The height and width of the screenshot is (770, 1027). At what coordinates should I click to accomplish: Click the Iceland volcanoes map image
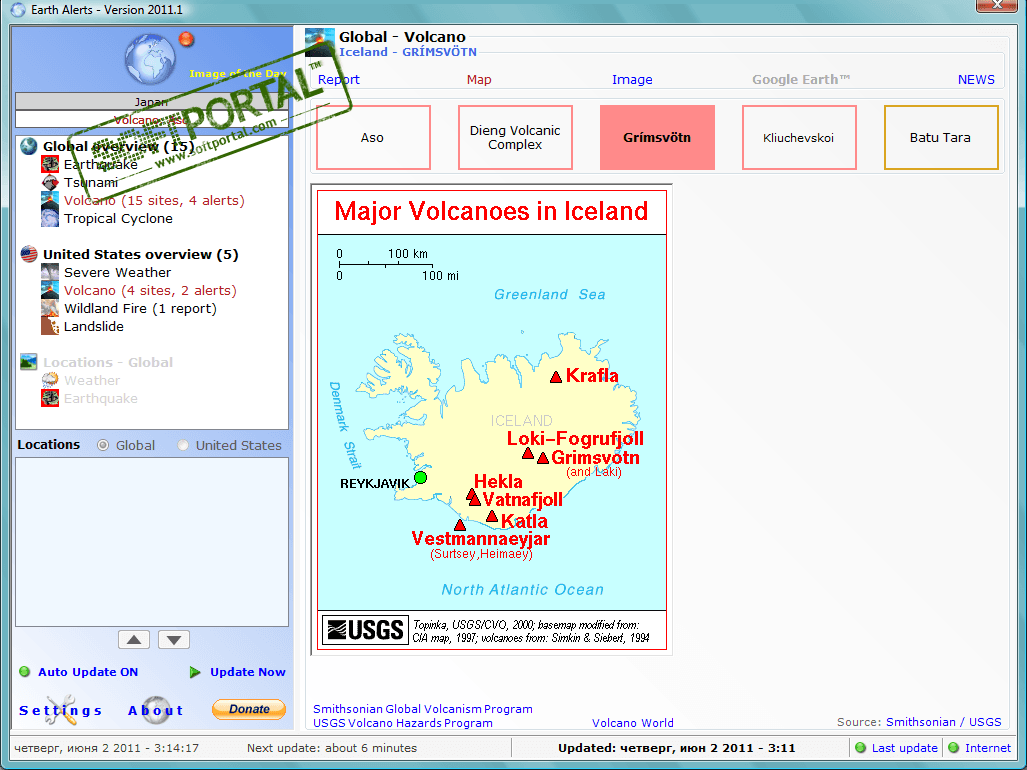coord(492,420)
